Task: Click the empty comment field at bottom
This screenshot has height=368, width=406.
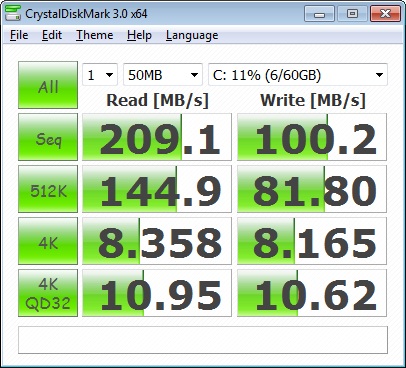Action: tap(203, 340)
